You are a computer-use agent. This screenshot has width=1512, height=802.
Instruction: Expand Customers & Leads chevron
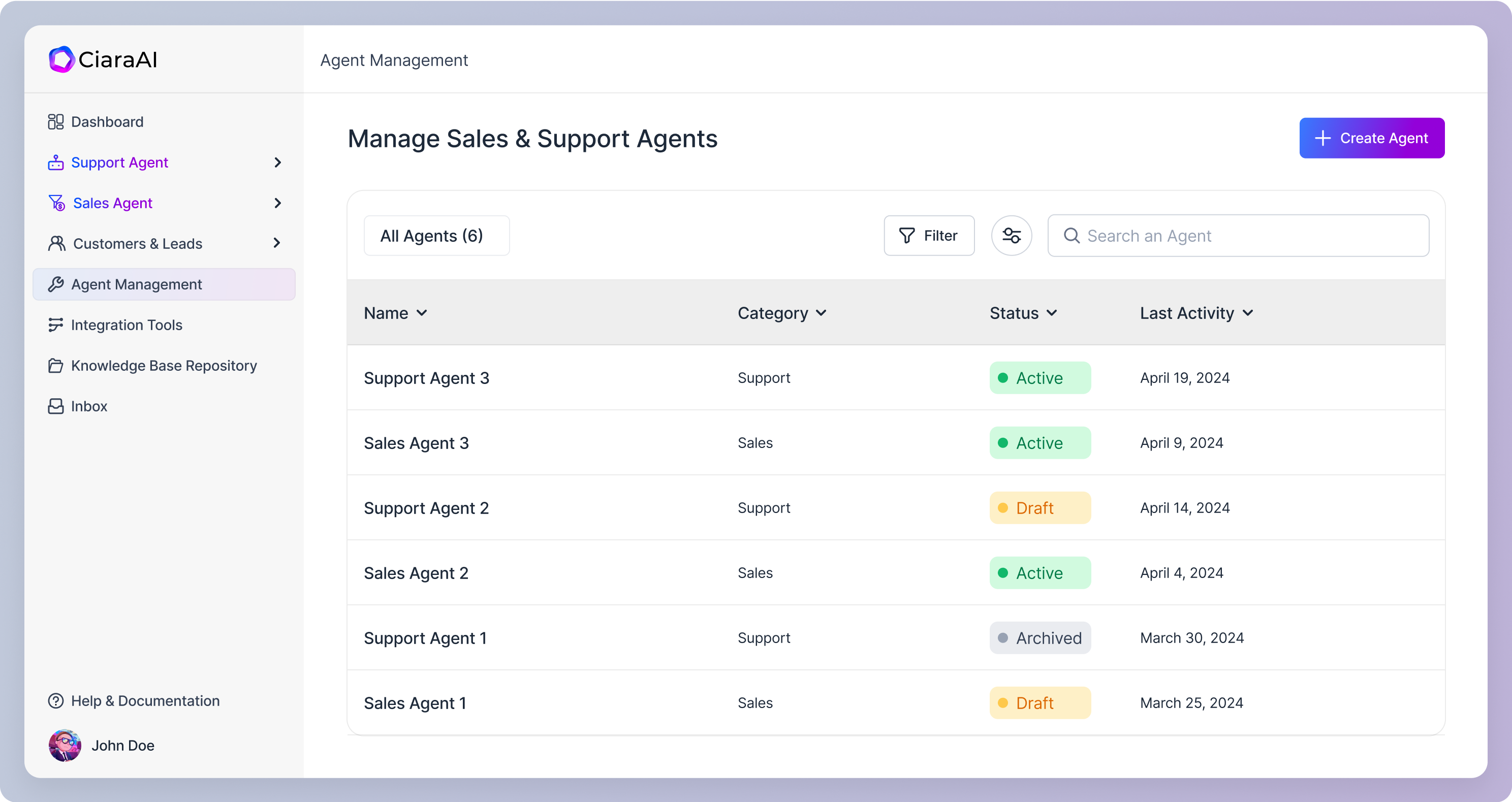click(276, 243)
